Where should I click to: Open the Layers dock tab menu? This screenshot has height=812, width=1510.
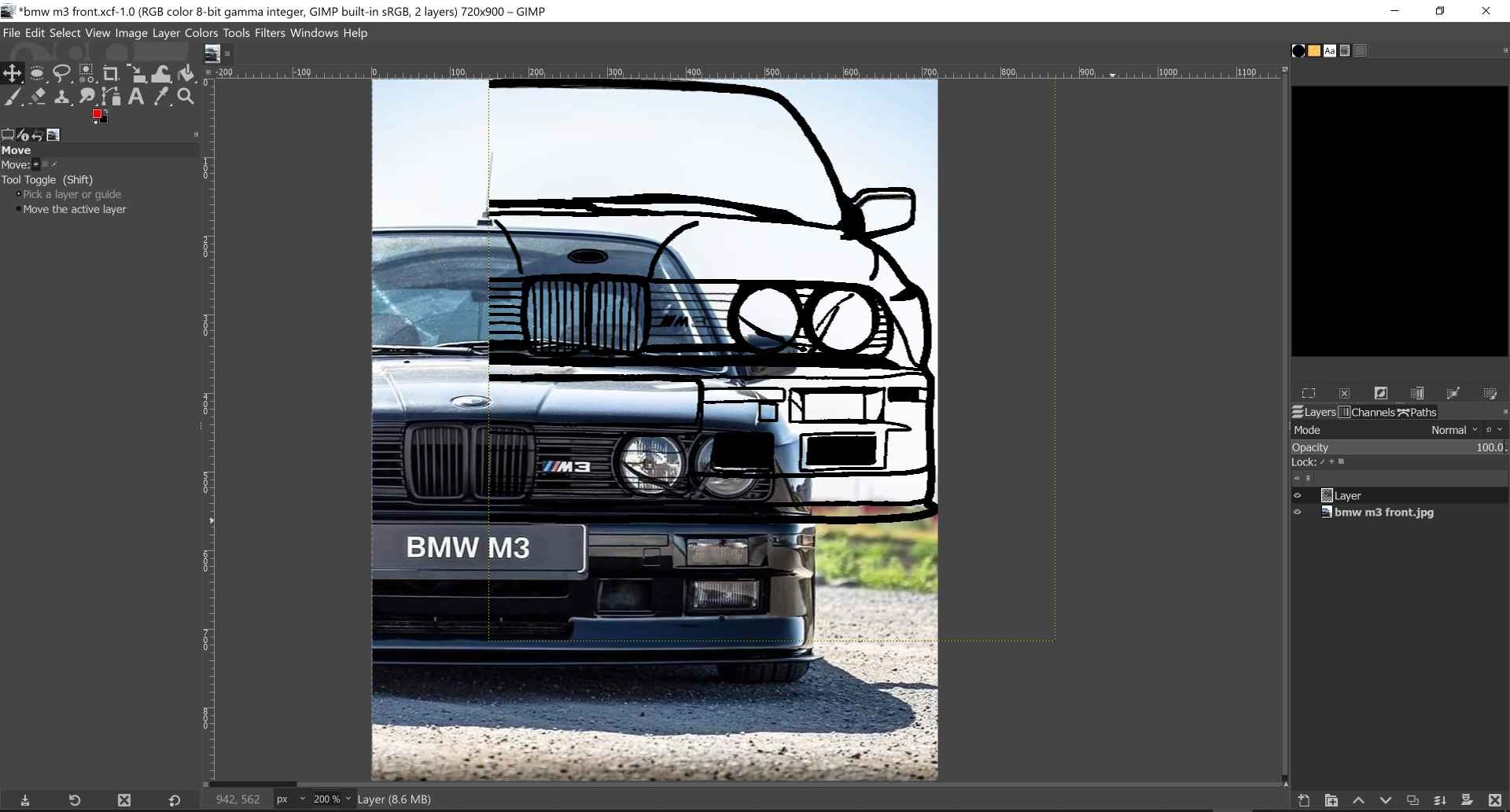[x=1505, y=412]
